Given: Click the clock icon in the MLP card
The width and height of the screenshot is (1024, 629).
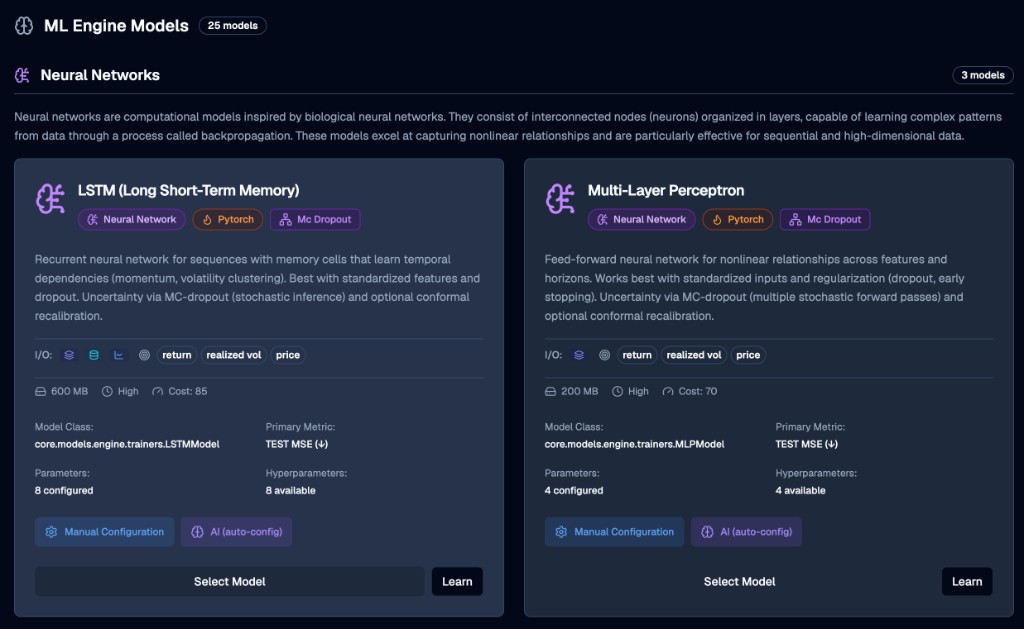Looking at the screenshot, I should tap(617, 391).
